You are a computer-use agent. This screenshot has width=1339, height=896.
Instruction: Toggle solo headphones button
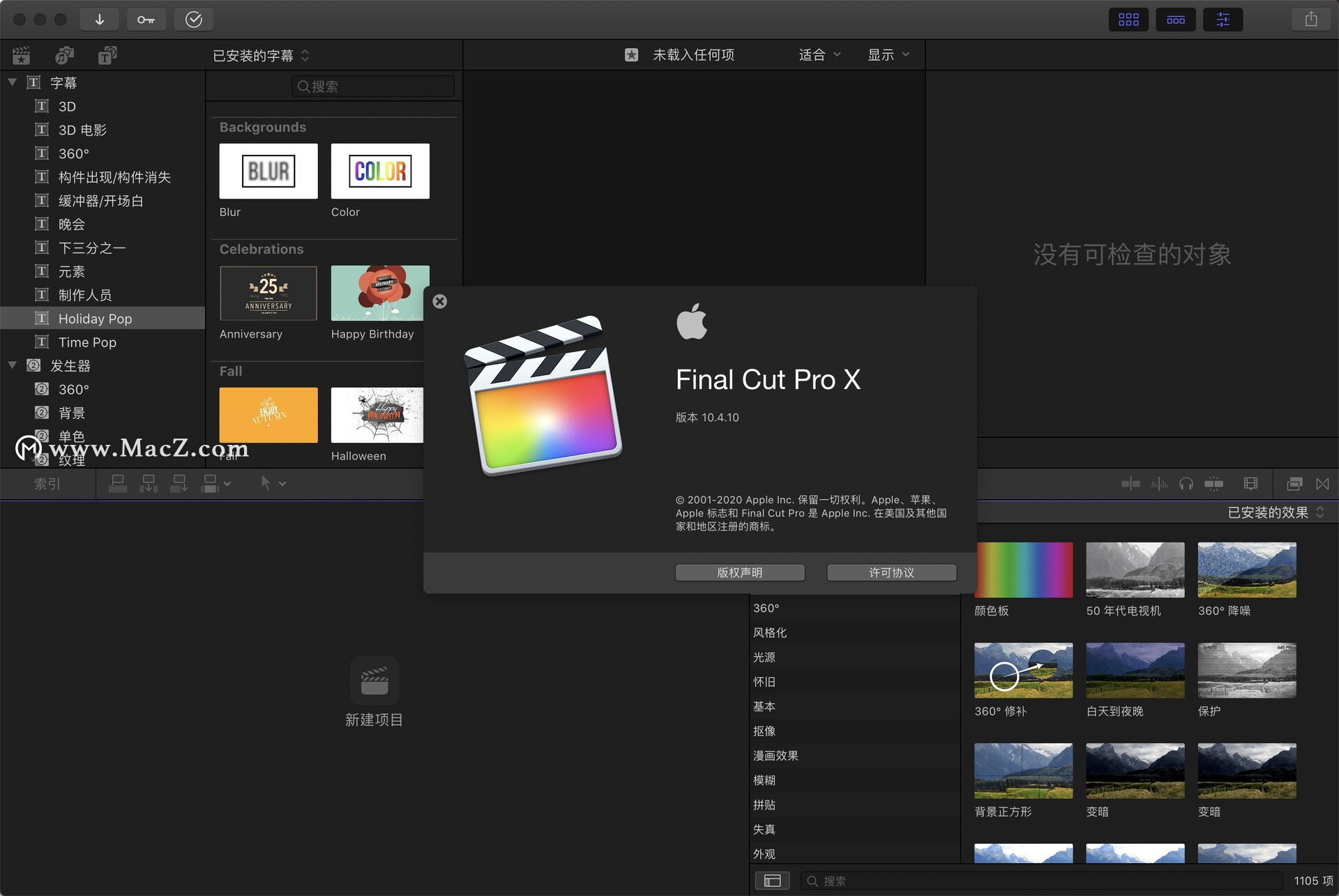point(1186,484)
